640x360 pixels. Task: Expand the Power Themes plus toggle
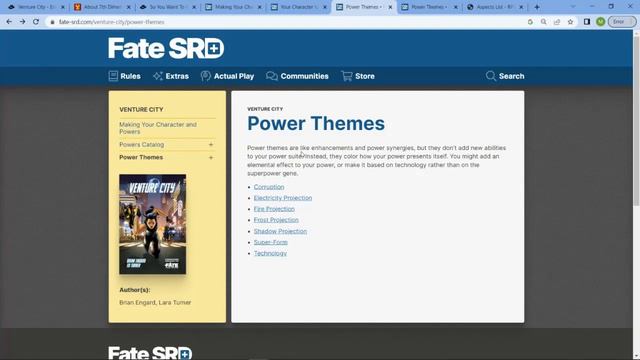(x=211, y=157)
